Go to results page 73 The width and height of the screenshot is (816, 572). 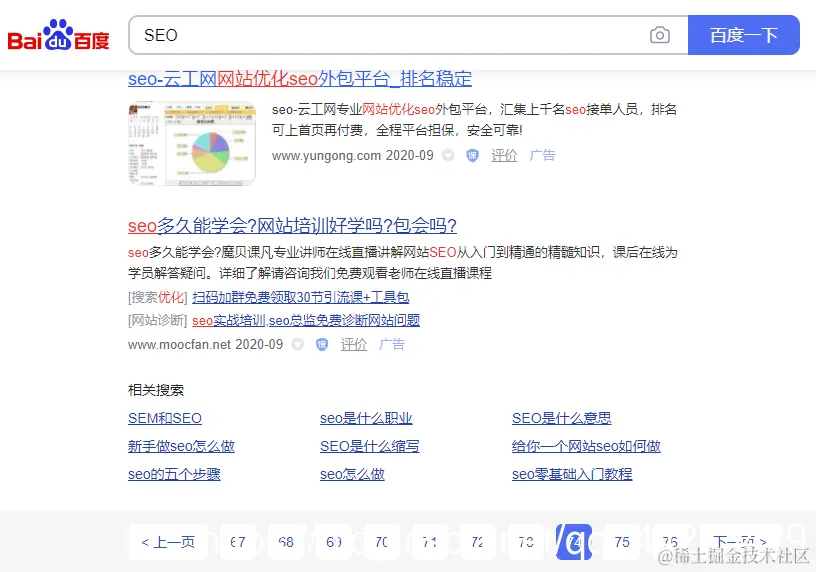click(x=526, y=542)
